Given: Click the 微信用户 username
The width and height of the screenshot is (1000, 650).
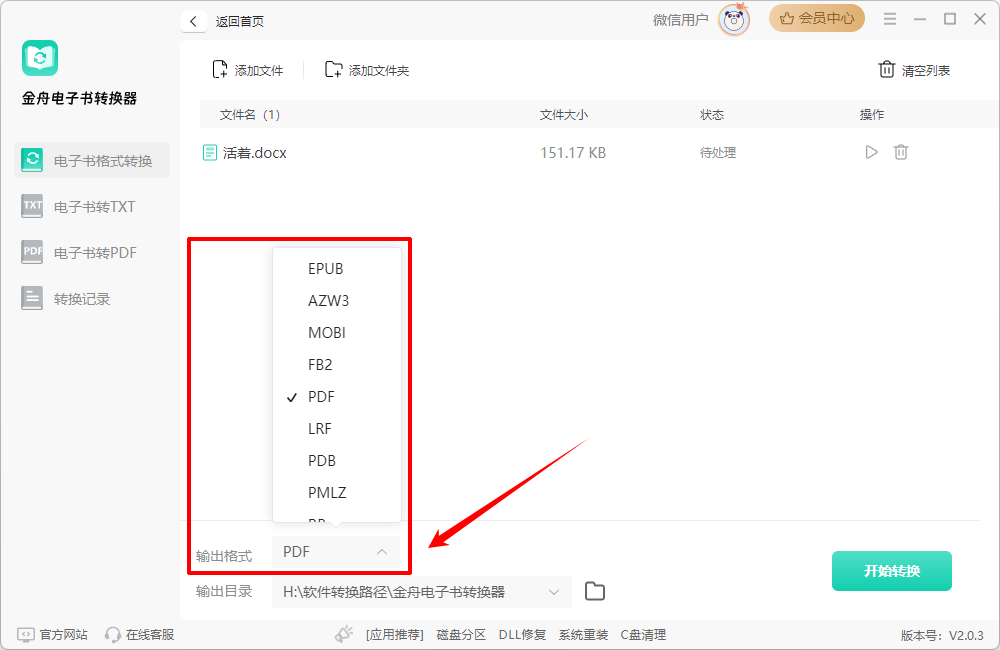Looking at the screenshot, I should (x=680, y=20).
